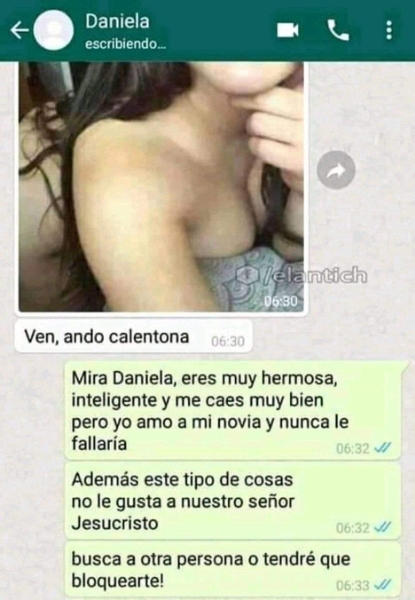This screenshot has width=415, height=600.
Task: Open the received photo message
Action: (161, 186)
